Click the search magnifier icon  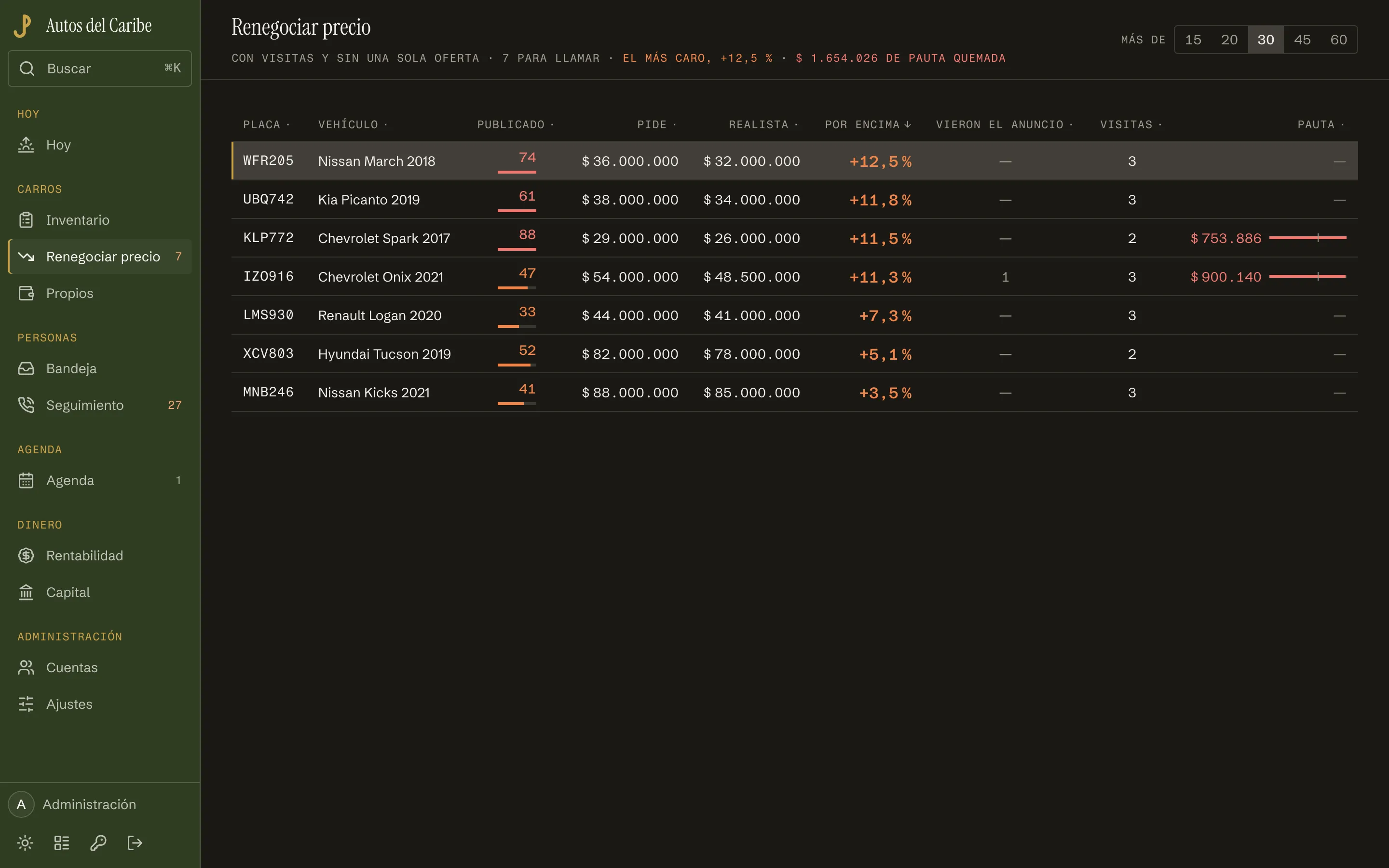(27, 68)
